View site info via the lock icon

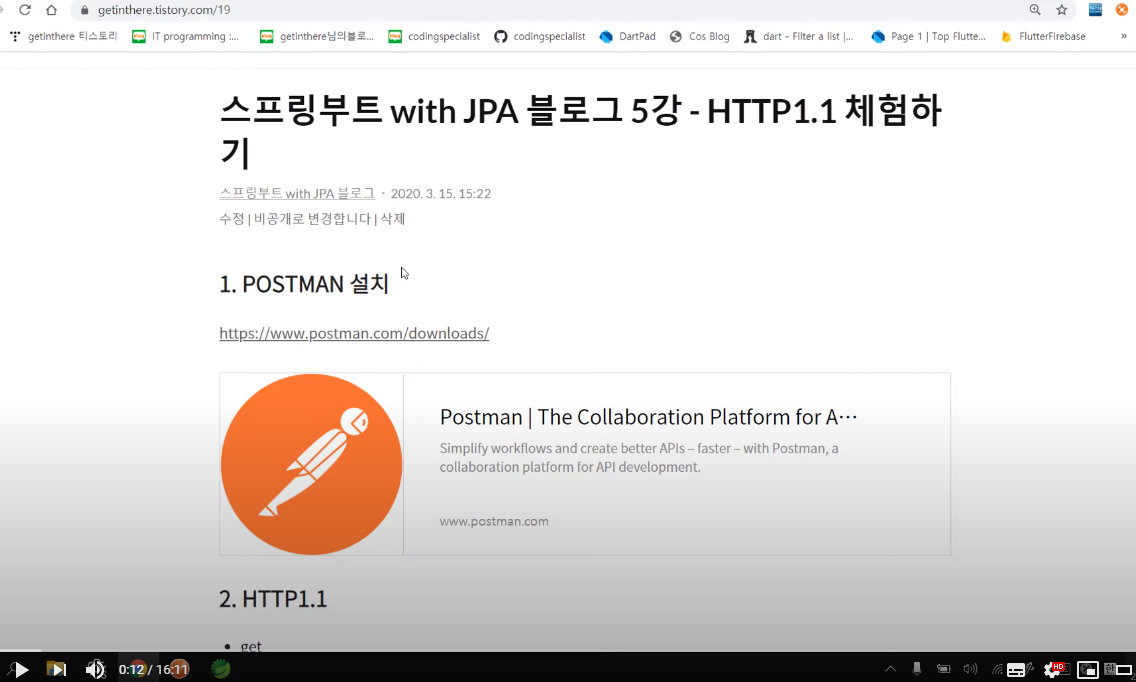click(84, 10)
